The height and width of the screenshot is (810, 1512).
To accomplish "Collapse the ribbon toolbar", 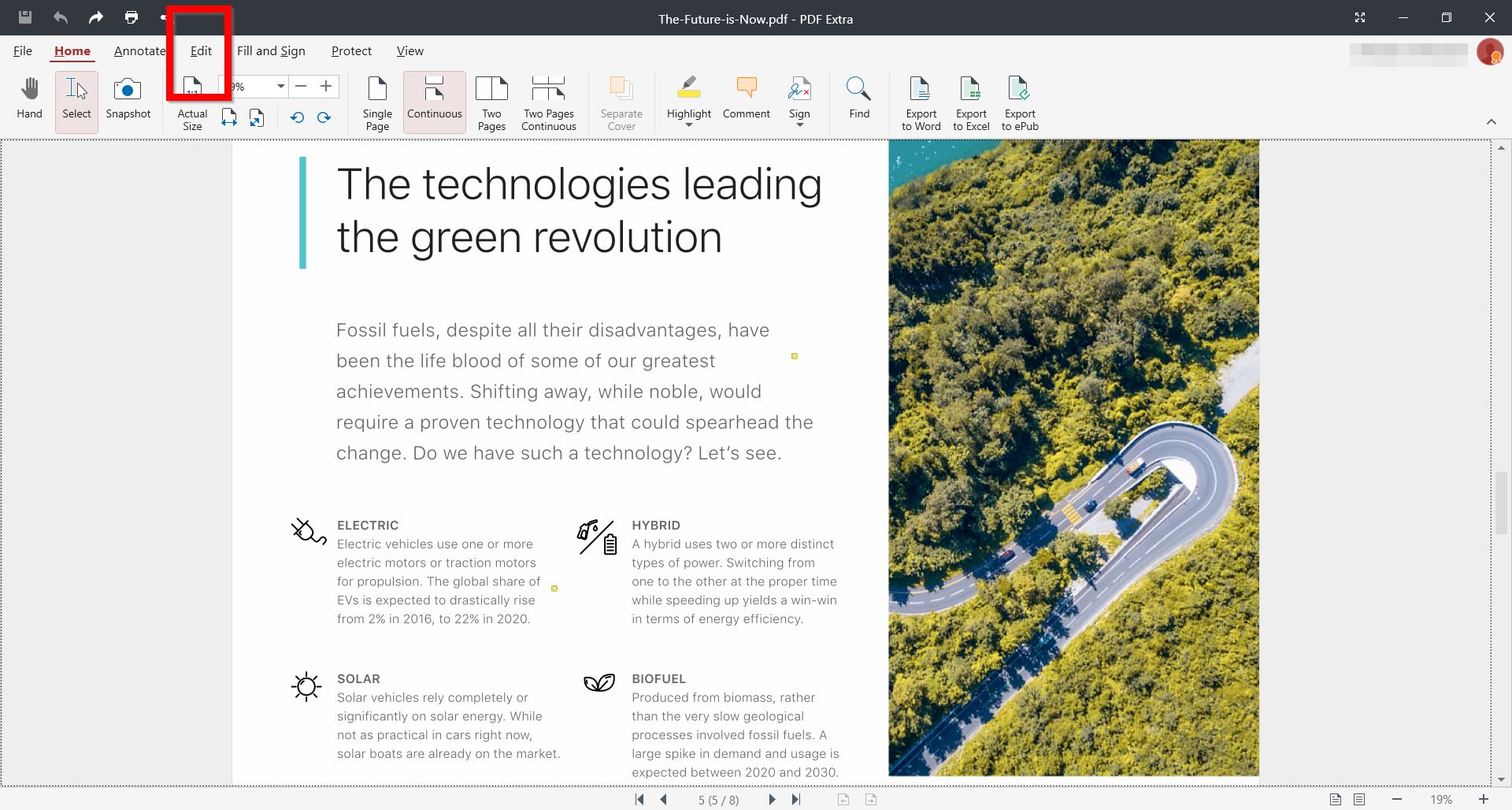I will (x=1492, y=122).
